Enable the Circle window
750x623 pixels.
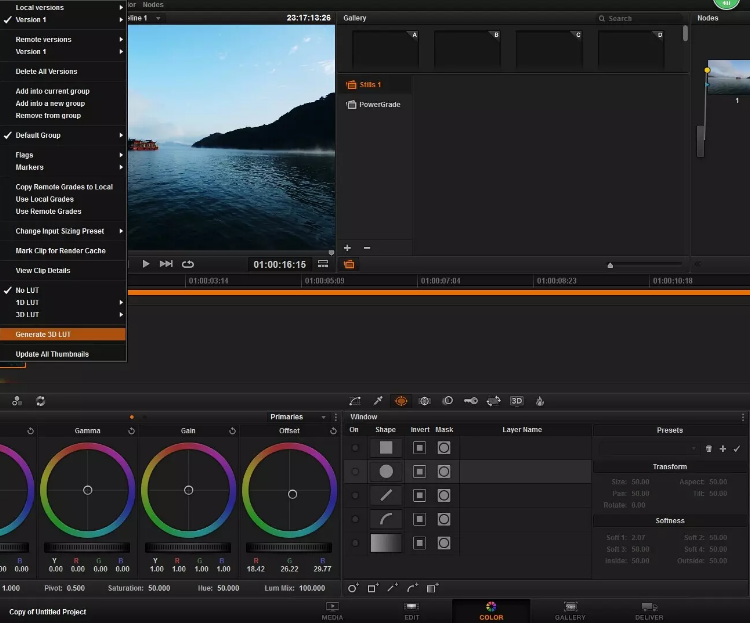pos(355,472)
